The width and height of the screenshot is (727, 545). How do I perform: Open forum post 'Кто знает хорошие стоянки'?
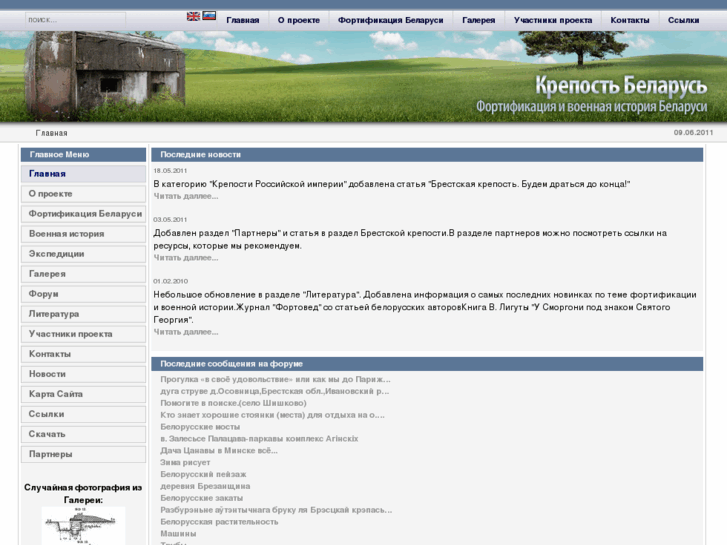(x=272, y=415)
